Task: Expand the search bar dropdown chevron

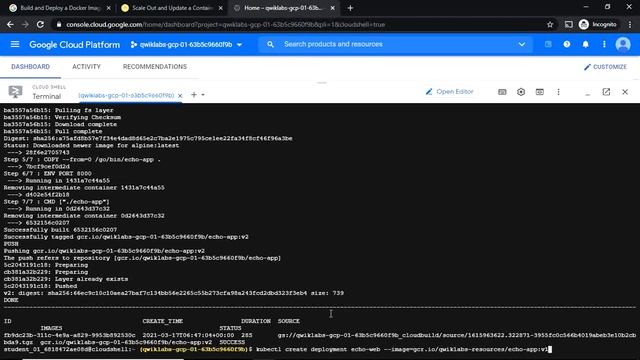Action: pos(522,44)
